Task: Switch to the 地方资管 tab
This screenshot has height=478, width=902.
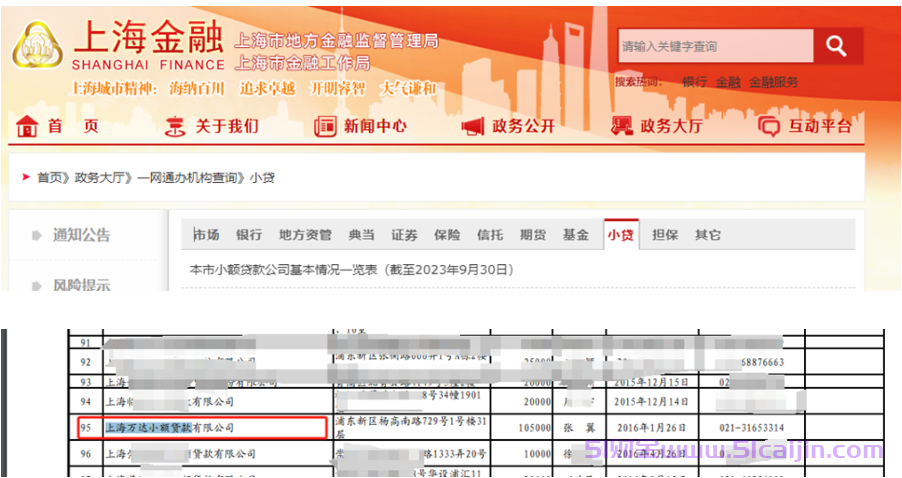Action: [x=305, y=235]
